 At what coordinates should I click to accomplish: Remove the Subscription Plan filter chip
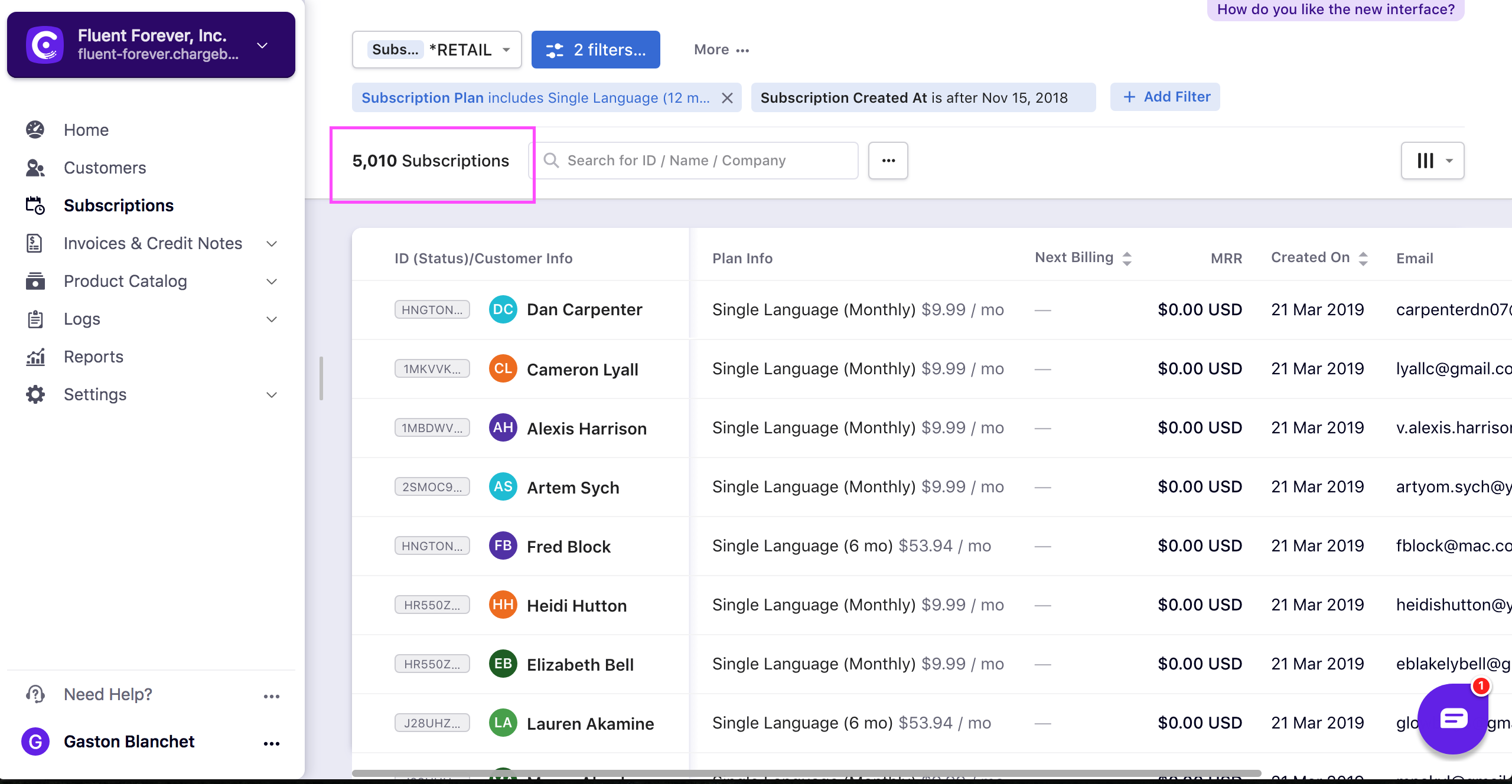[728, 98]
